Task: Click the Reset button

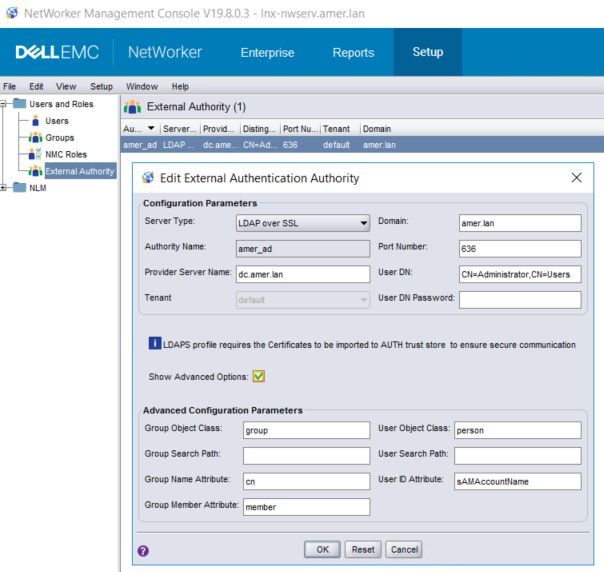Action: tap(363, 549)
